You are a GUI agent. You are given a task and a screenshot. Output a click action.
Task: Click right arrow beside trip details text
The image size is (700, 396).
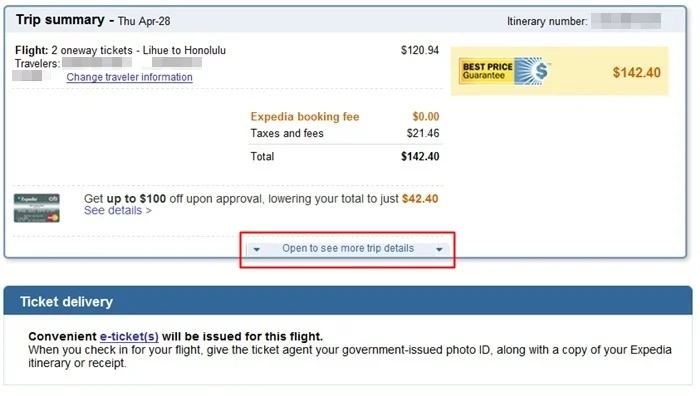[439, 249]
